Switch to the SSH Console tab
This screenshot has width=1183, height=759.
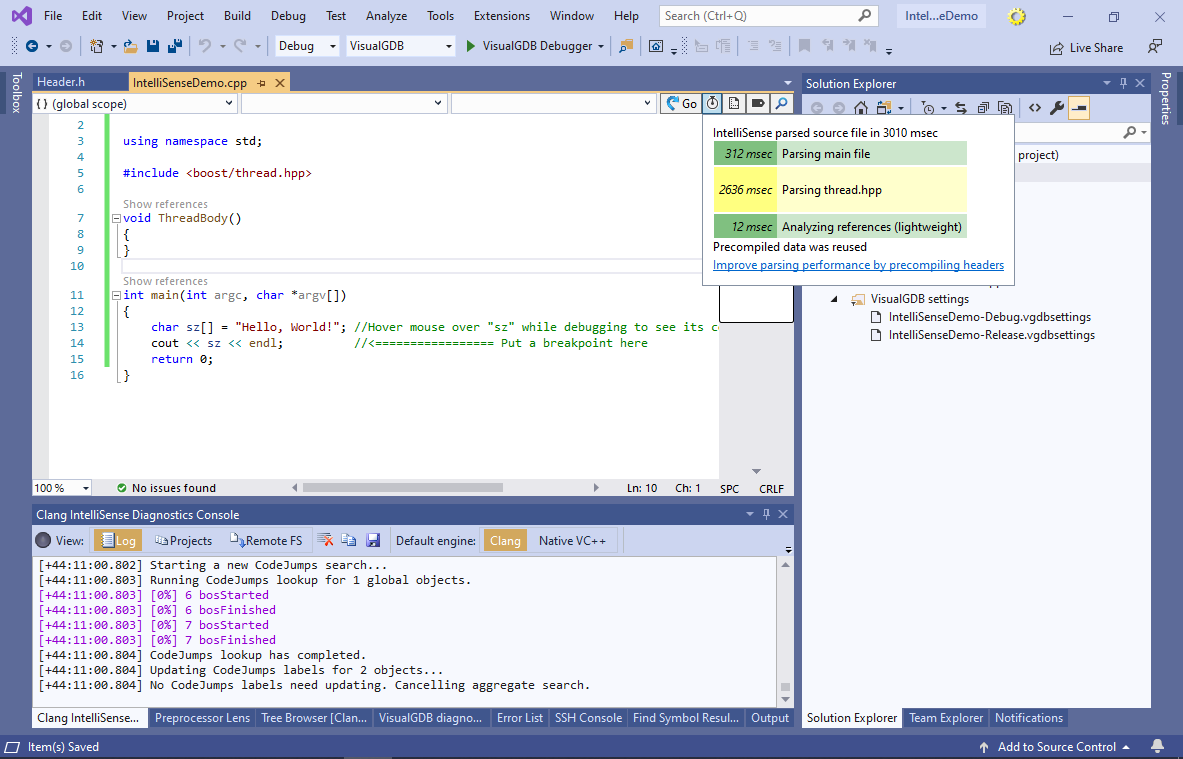point(588,718)
